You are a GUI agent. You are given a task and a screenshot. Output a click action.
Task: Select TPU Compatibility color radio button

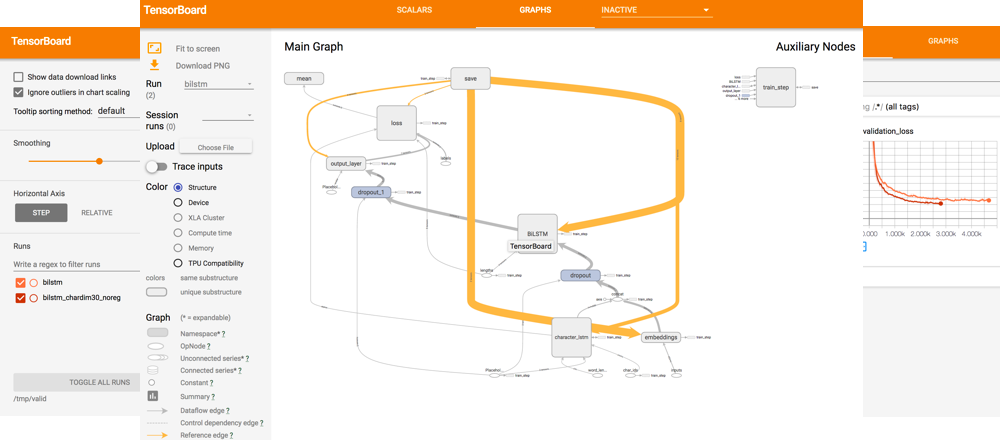coord(178,263)
